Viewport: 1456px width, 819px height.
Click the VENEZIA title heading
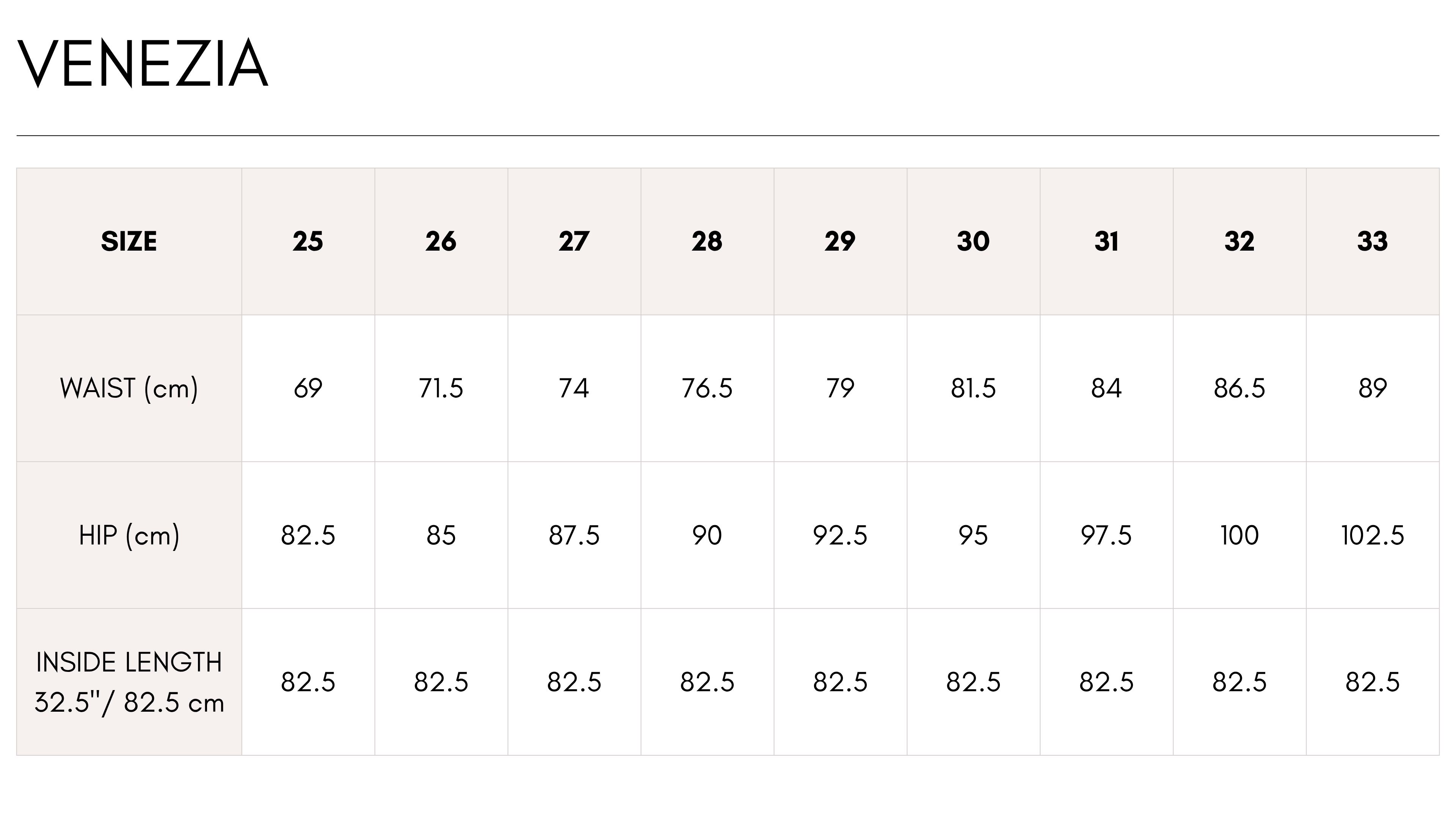pos(143,63)
